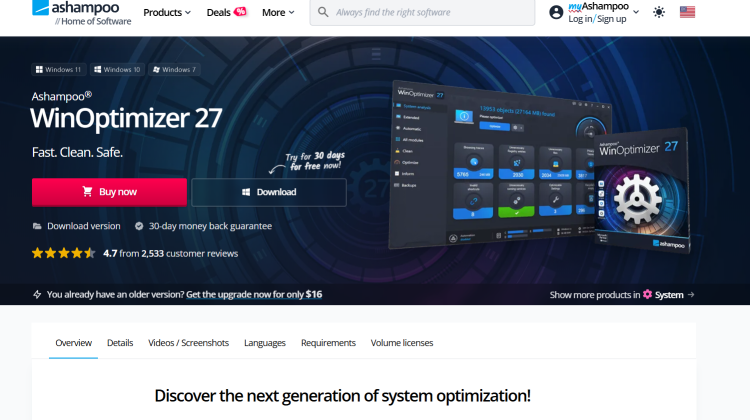The width and height of the screenshot is (750, 420).
Task: Open the Requirements tab
Action: [328, 343]
